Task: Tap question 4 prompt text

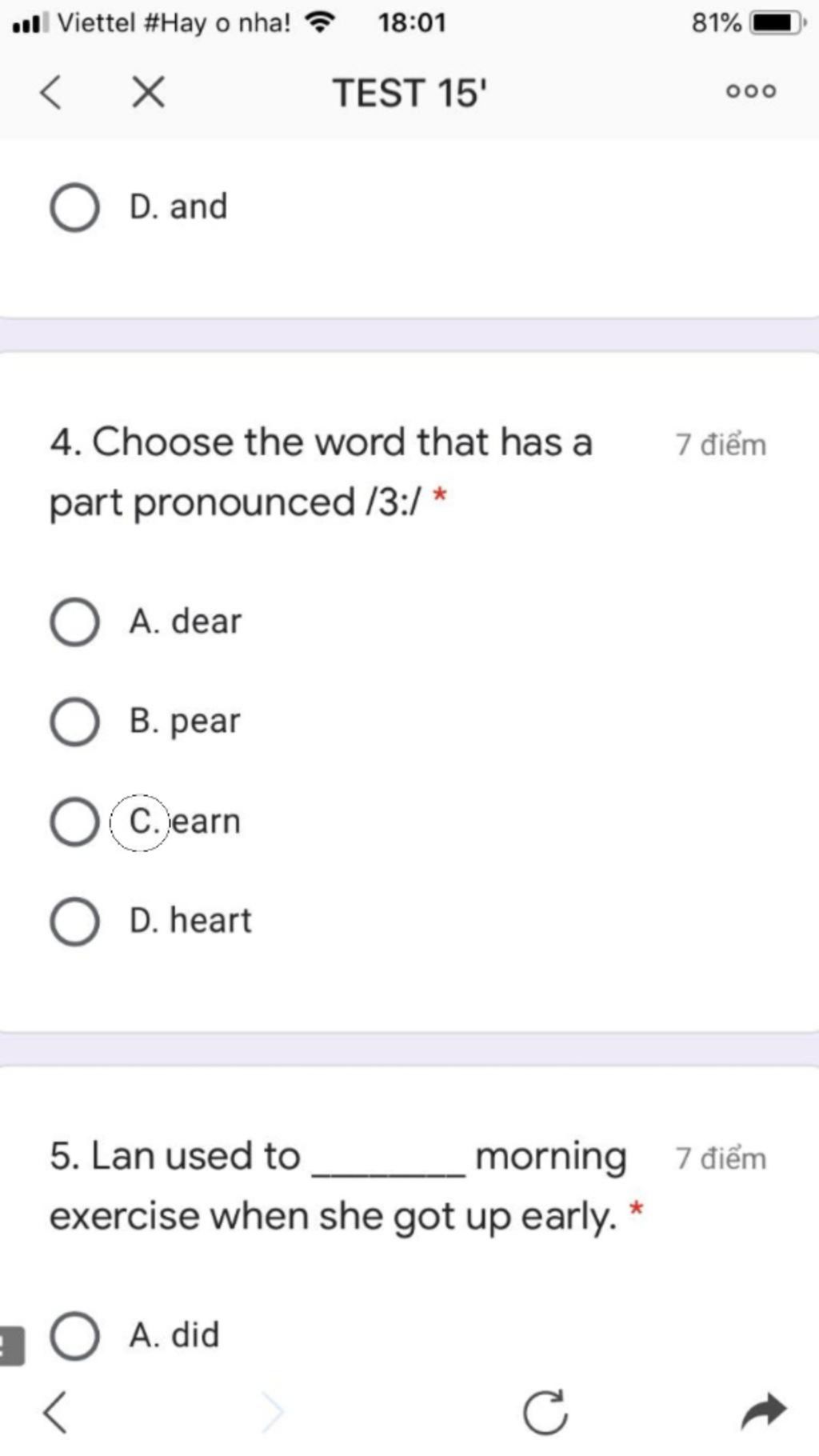Action: click(x=321, y=472)
